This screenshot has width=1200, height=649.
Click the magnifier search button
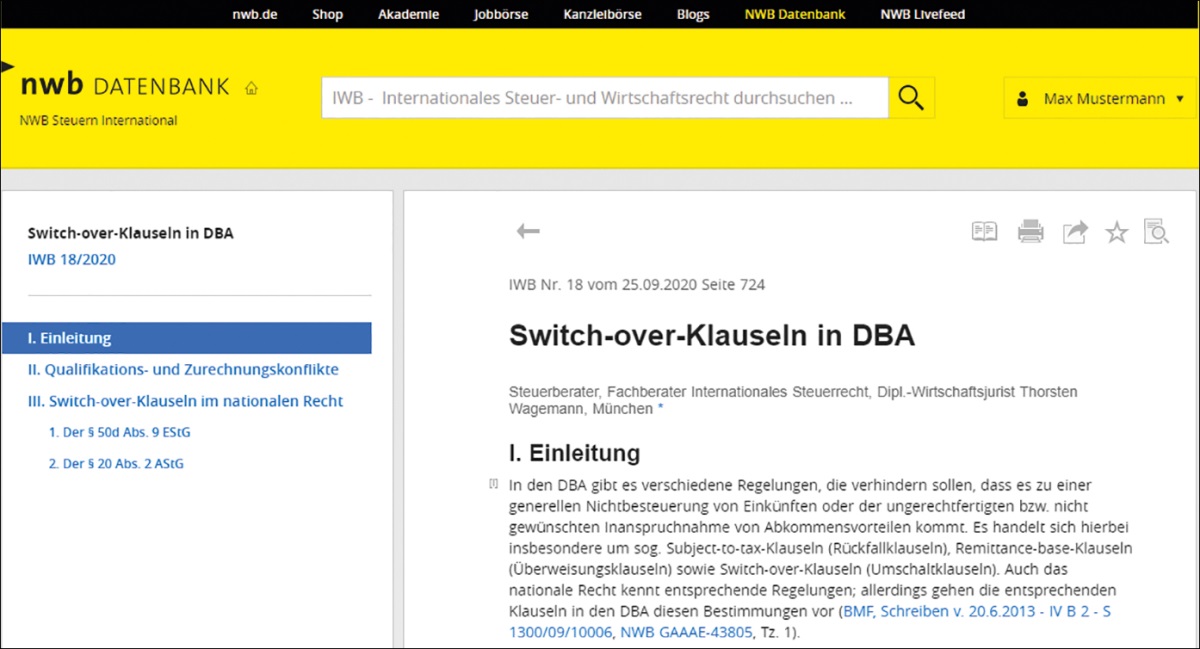(911, 98)
